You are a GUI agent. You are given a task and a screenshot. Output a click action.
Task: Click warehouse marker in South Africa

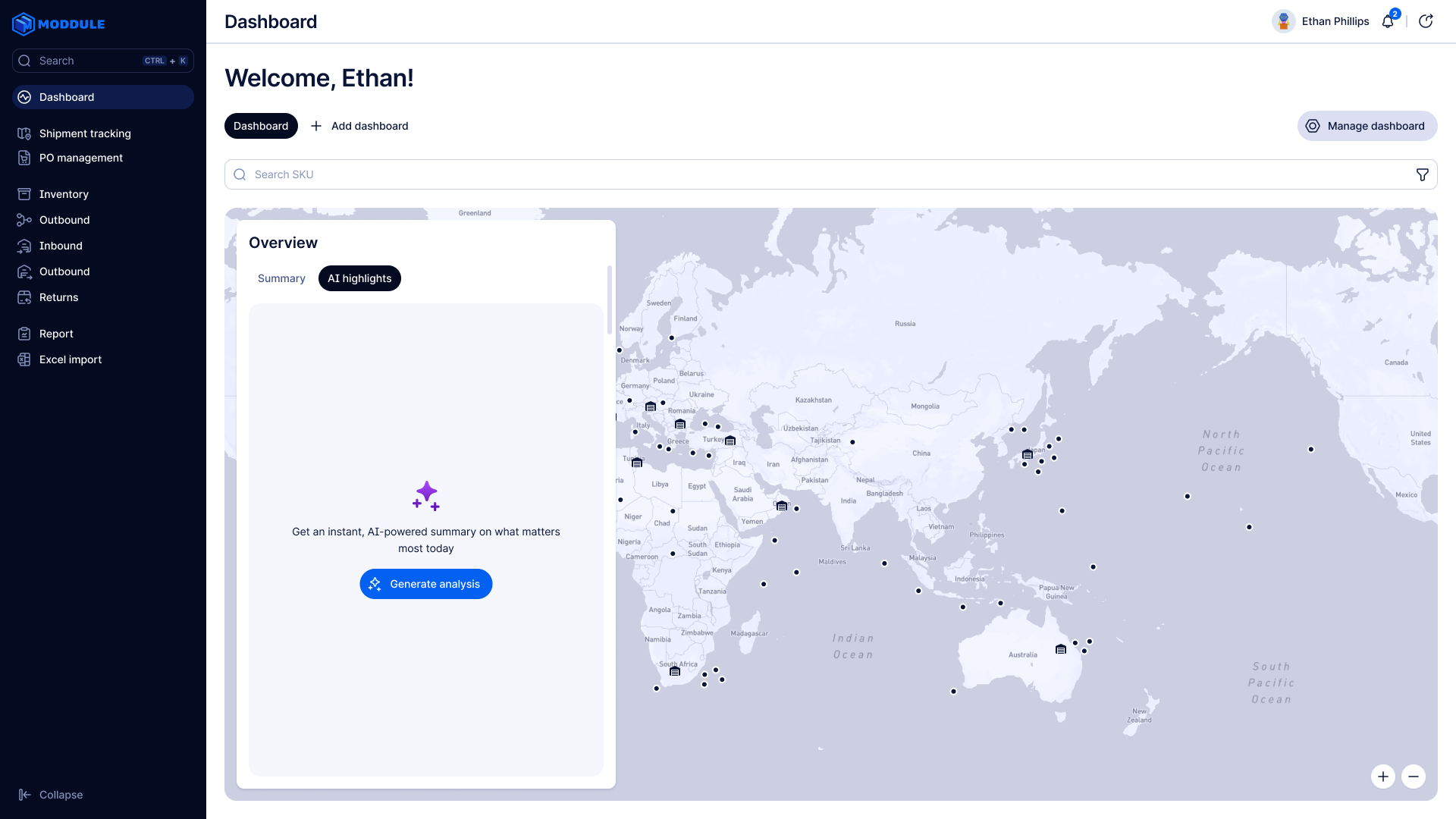point(675,671)
